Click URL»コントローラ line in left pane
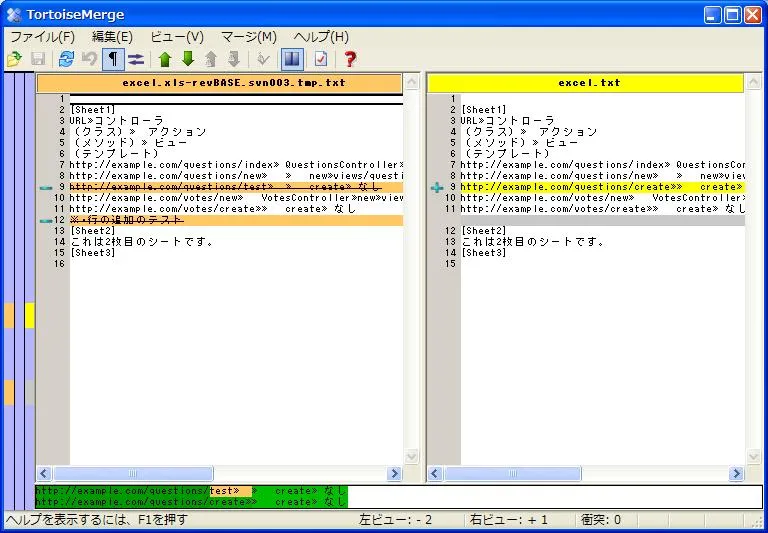 click(117, 121)
